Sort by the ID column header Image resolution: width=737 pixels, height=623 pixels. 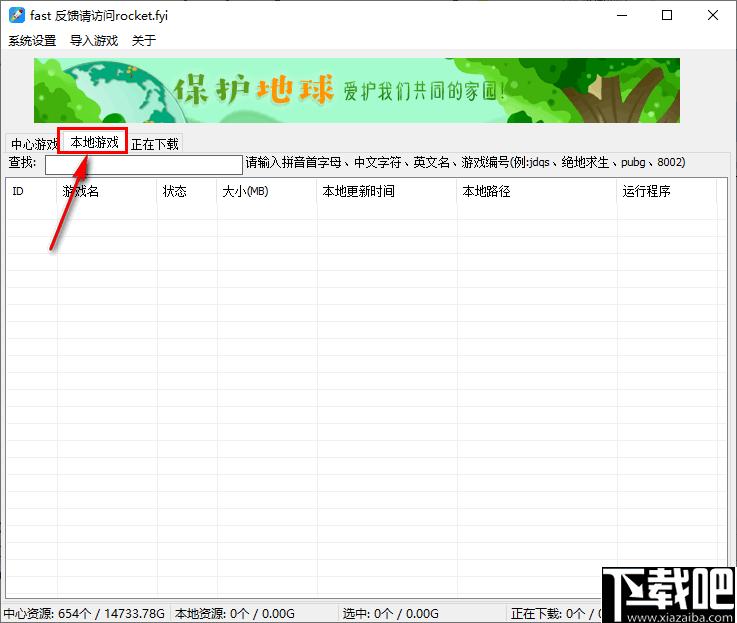[31, 191]
